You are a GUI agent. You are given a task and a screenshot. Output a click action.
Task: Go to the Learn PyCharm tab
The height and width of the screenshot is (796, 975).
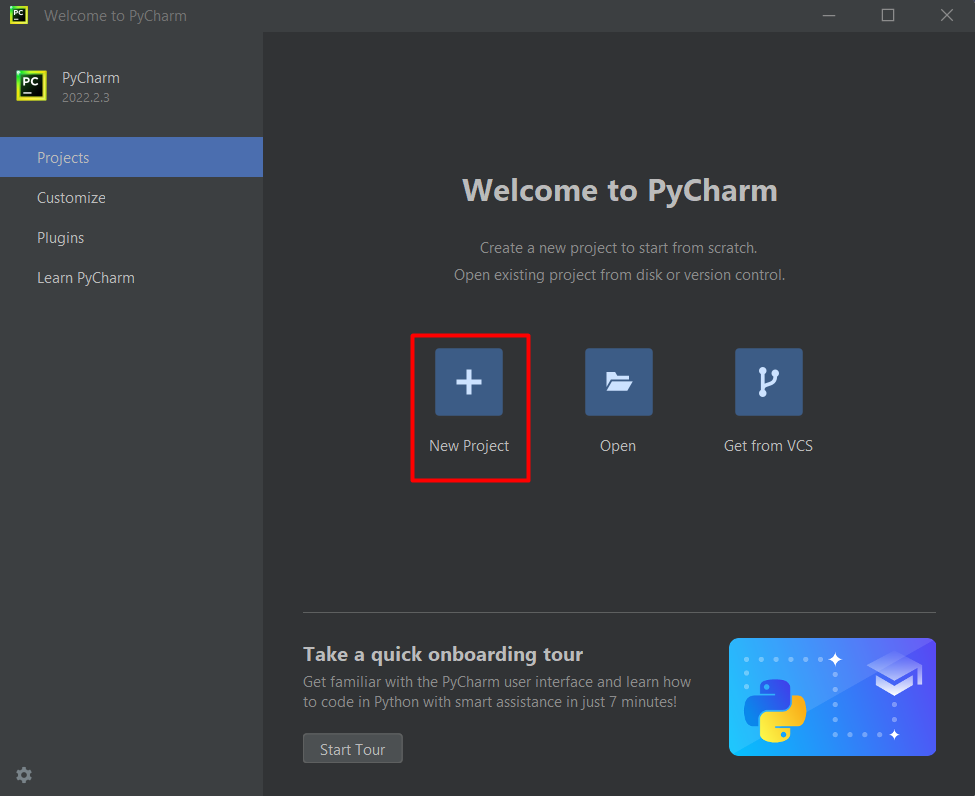(131, 278)
